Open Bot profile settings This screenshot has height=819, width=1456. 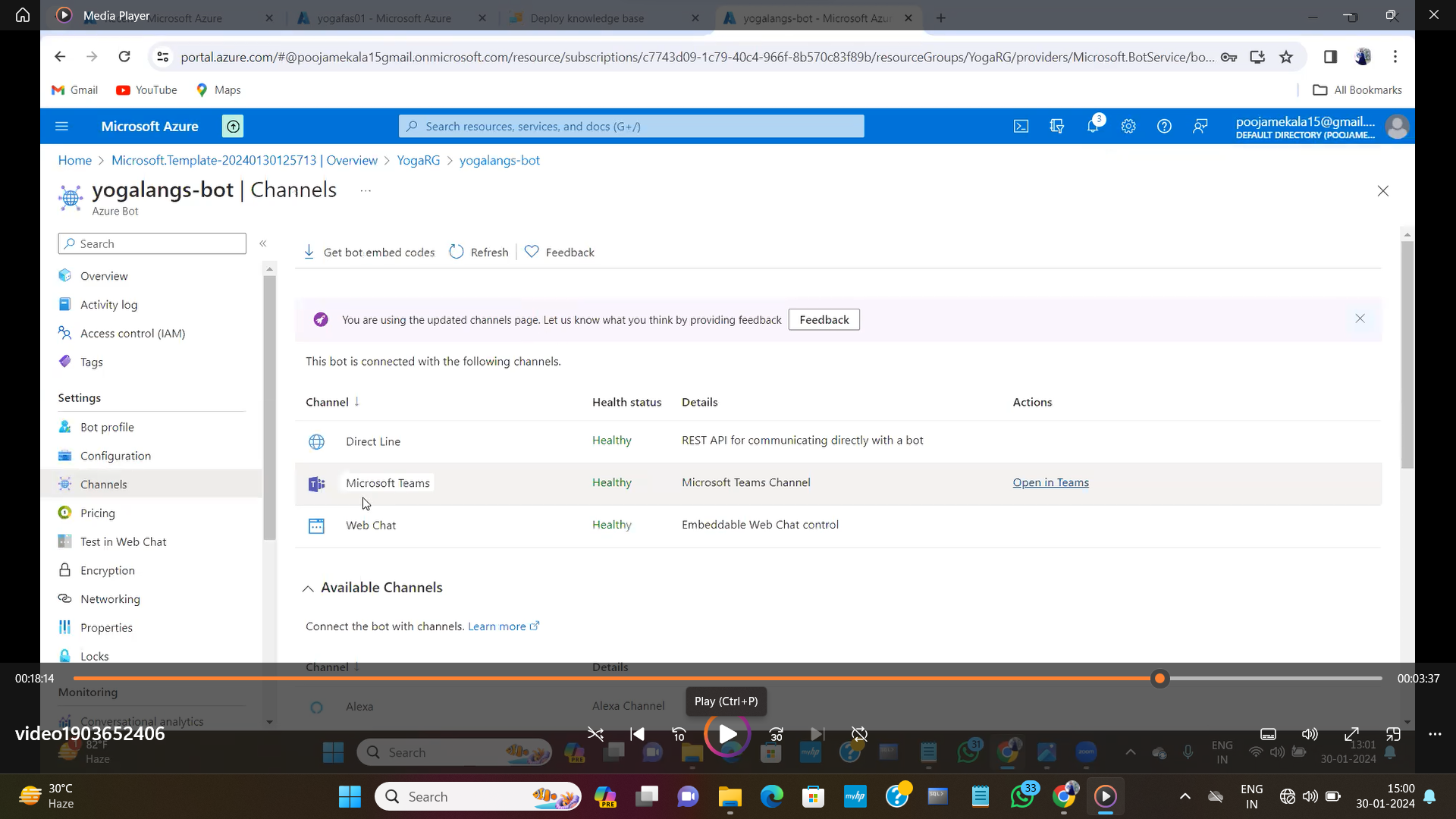108,428
